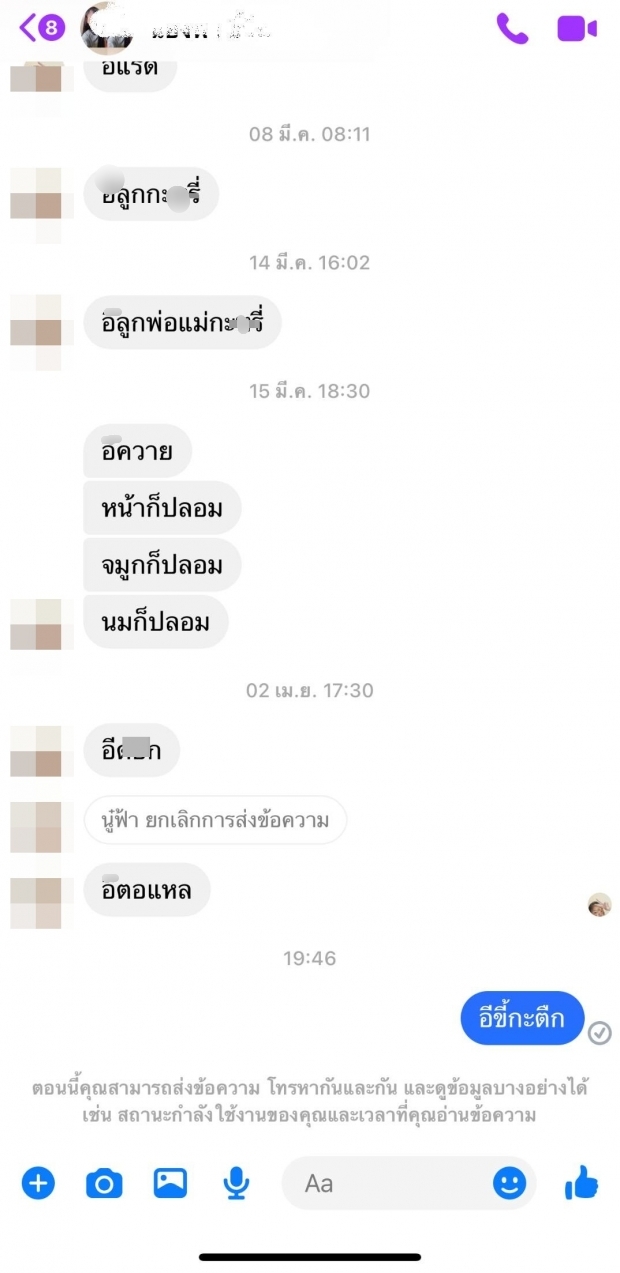Tap the delivered checkmark status icon
The image size is (620, 1273).
600,1033
